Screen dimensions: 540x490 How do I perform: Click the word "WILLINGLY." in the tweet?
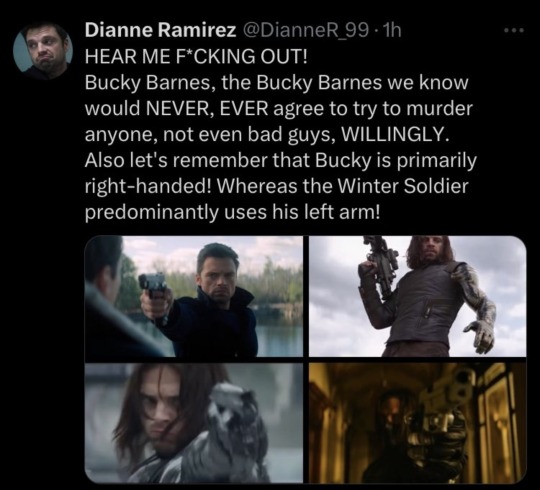[x=395, y=135]
